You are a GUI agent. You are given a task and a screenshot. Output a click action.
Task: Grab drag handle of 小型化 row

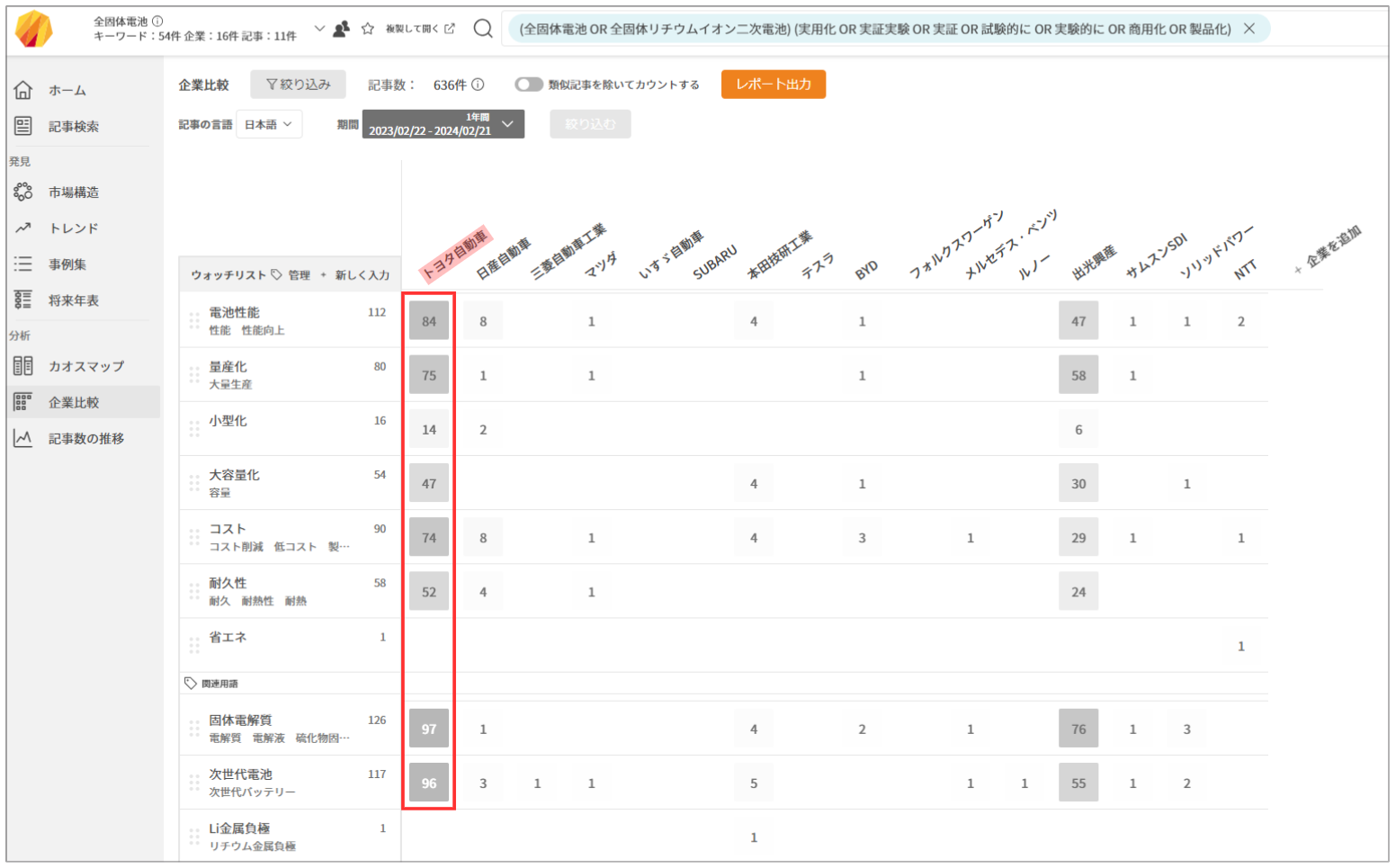[194, 429]
